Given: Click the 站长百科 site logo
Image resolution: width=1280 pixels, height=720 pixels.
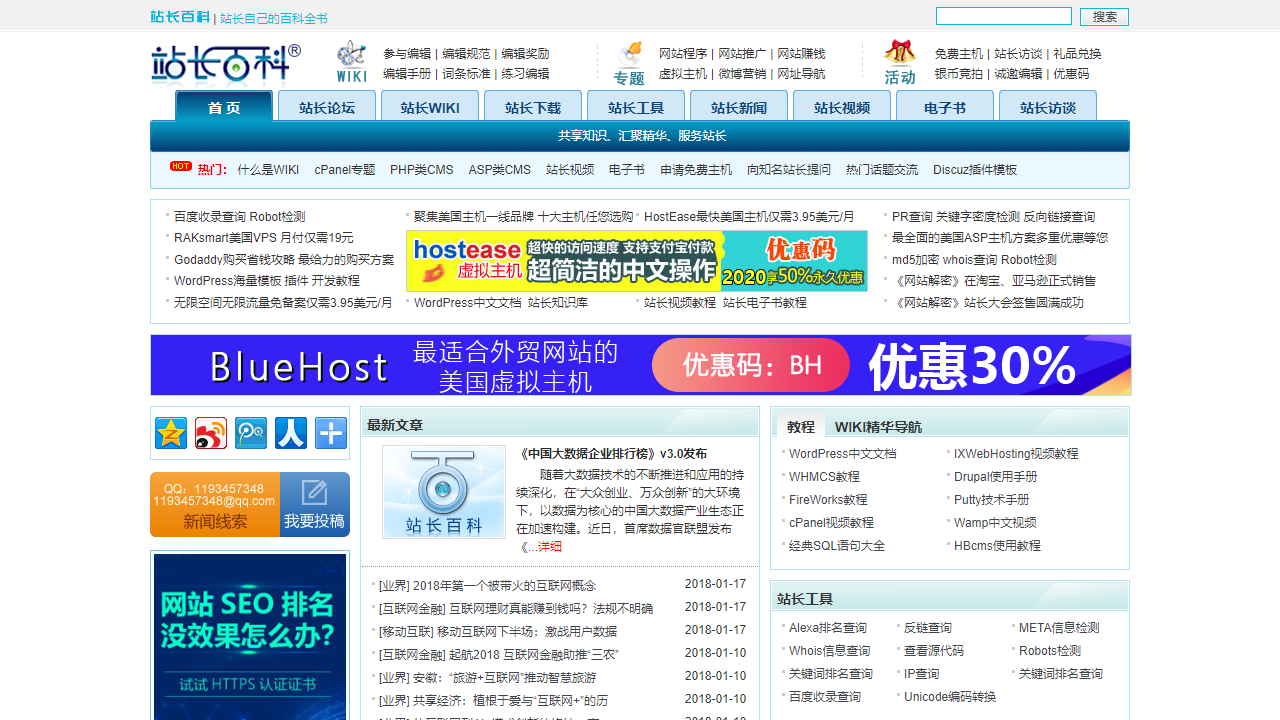Looking at the screenshot, I should 226,63.
